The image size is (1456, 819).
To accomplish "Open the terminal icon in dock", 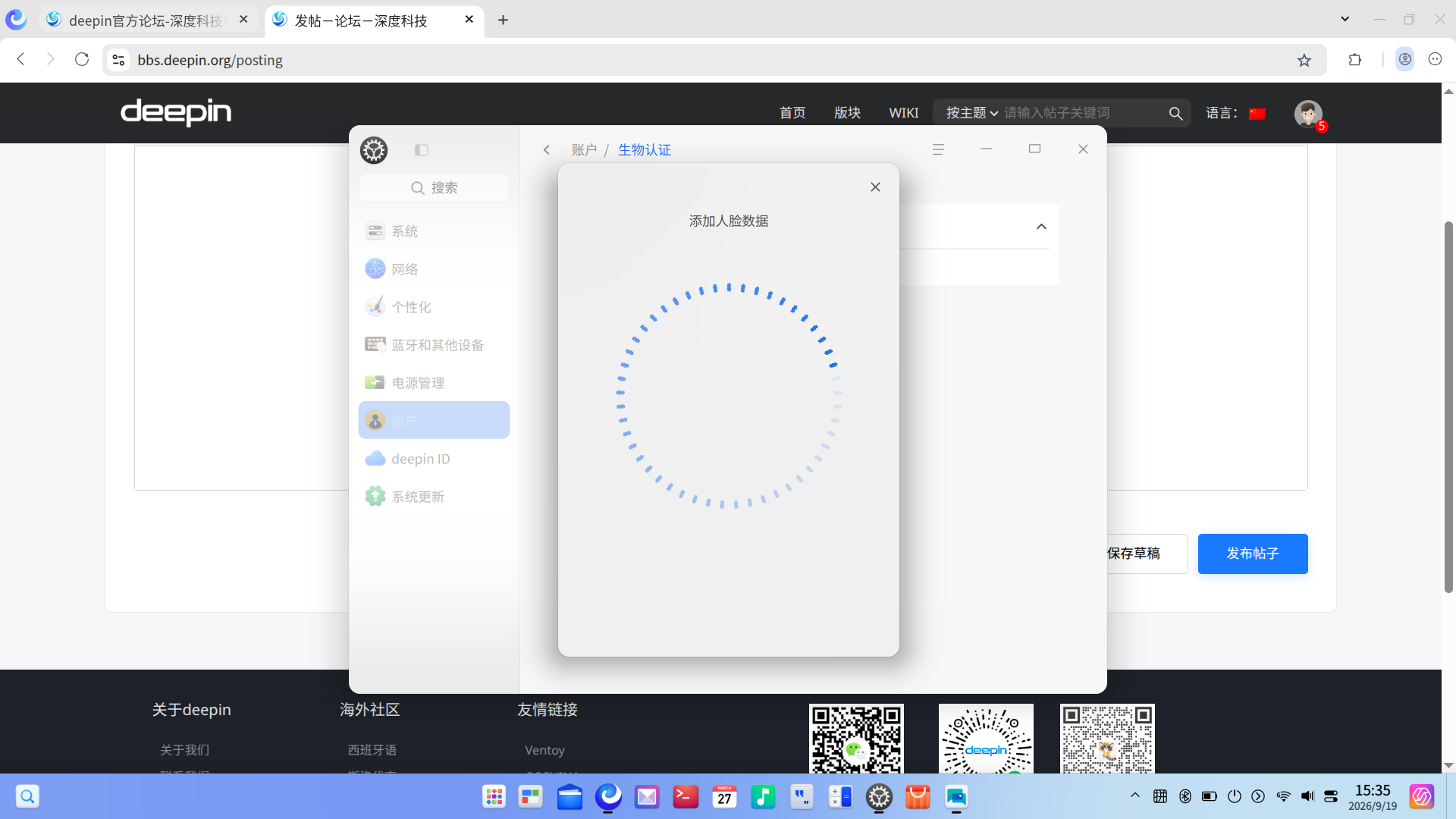I will (x=686, y=796).
